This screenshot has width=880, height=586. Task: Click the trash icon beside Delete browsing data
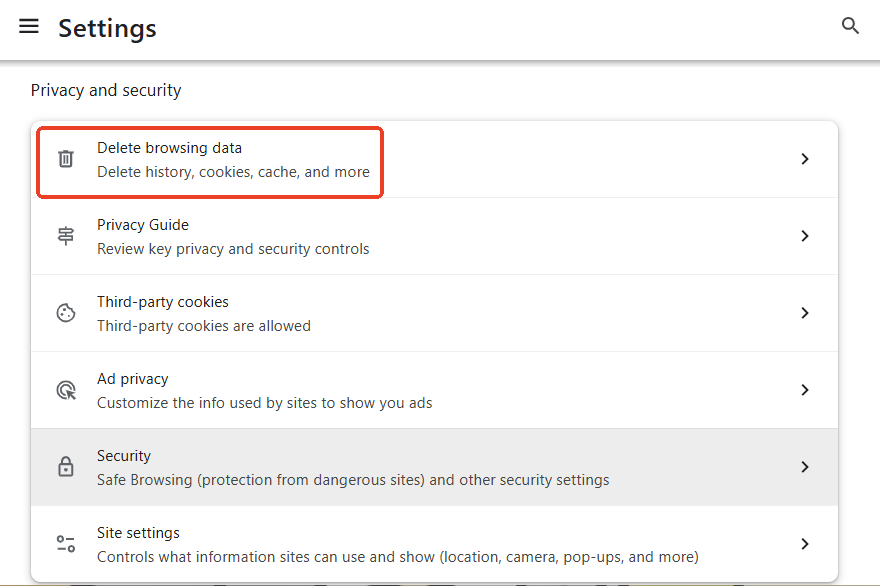65,158
